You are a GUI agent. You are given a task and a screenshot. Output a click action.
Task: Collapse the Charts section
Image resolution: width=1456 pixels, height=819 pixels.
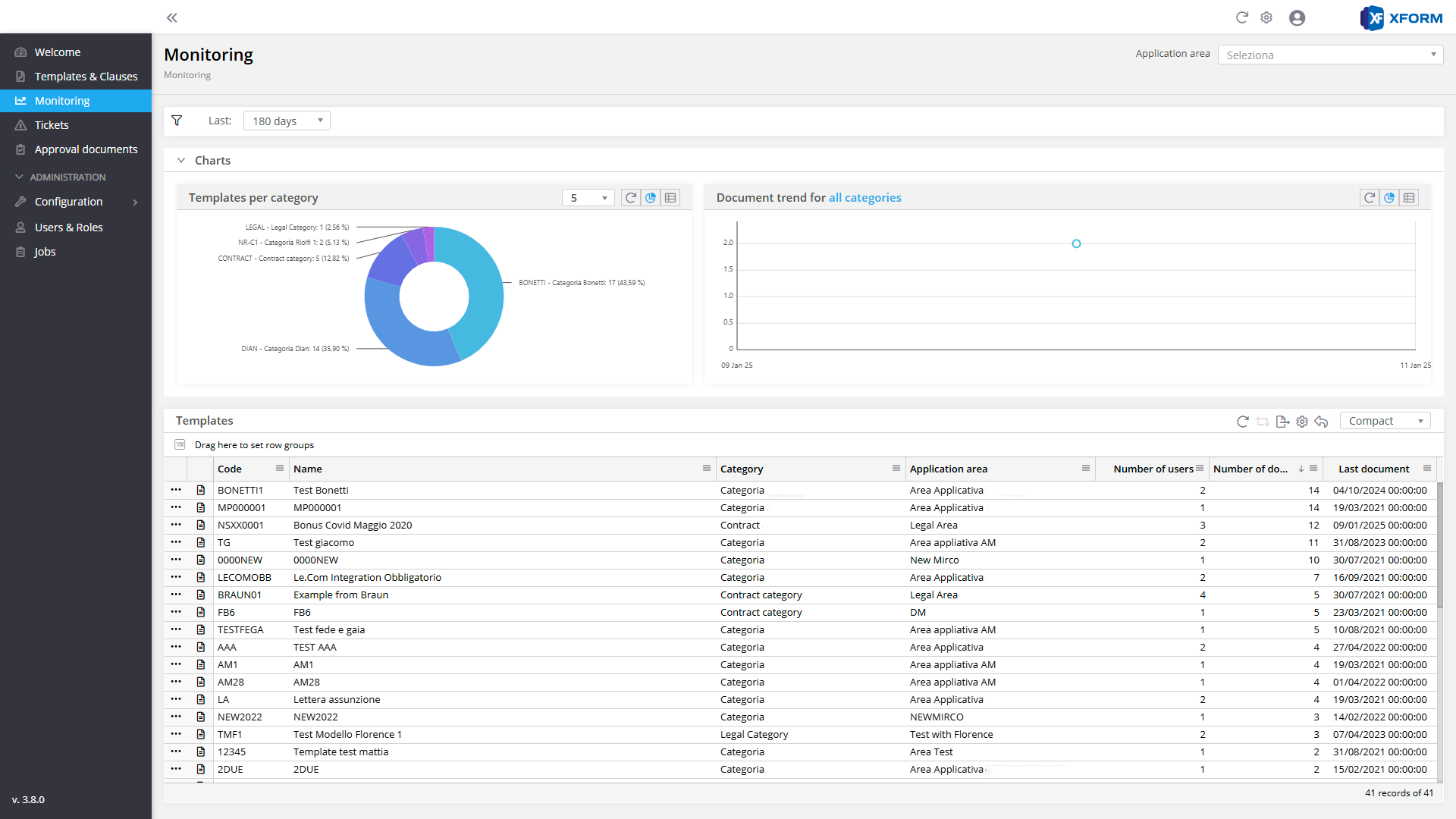(181, 160)
